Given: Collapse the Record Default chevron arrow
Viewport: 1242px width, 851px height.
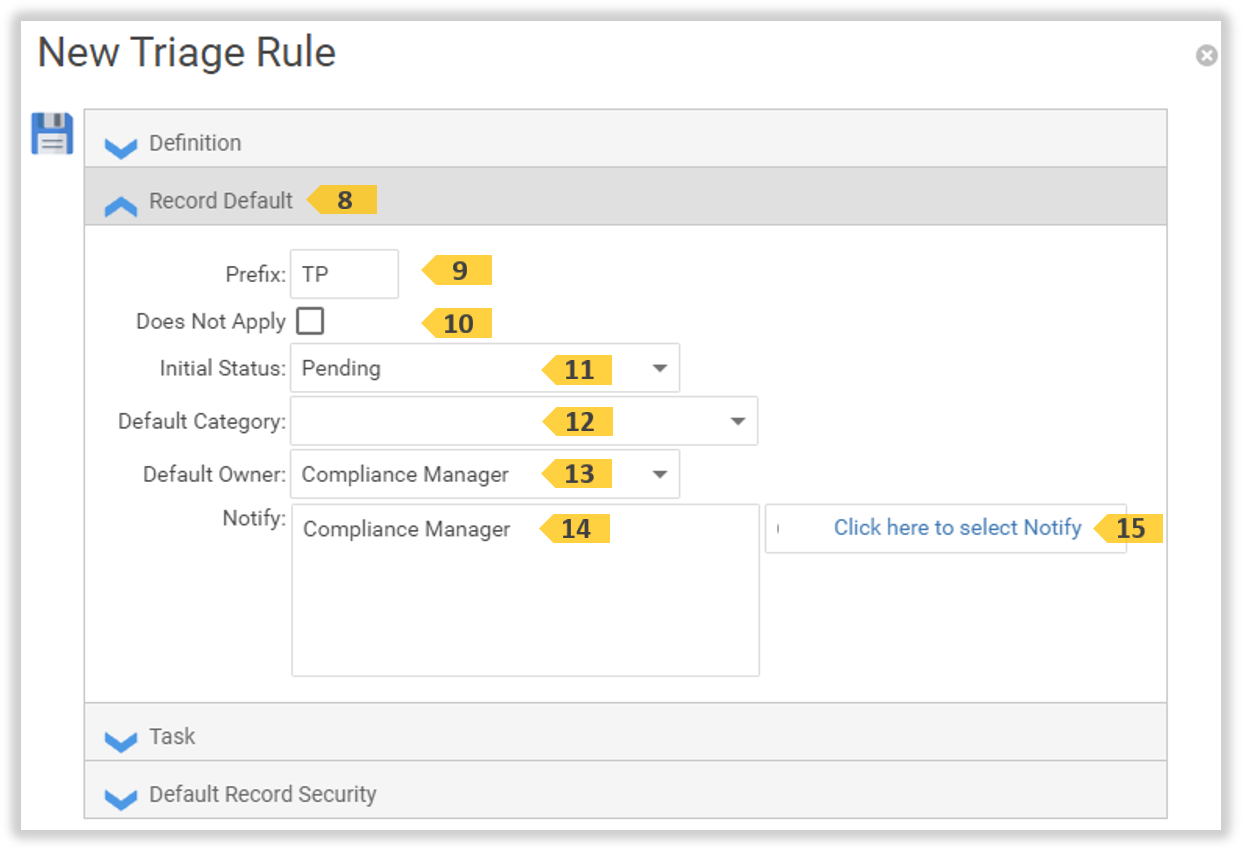Looking at the screenshot, I should (x=121, y=206).
